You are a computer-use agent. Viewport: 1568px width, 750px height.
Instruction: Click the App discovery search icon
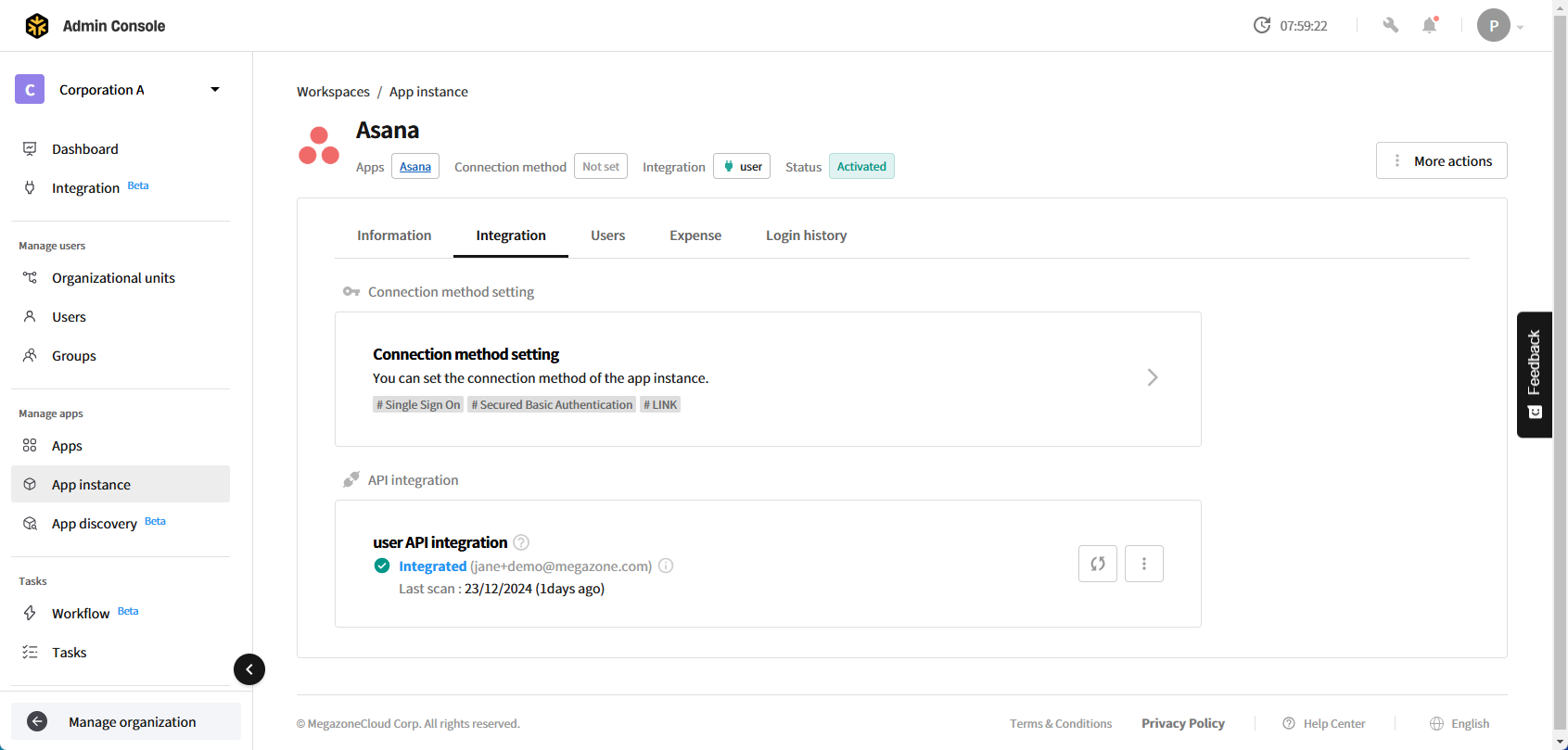(x=30, y=523)
